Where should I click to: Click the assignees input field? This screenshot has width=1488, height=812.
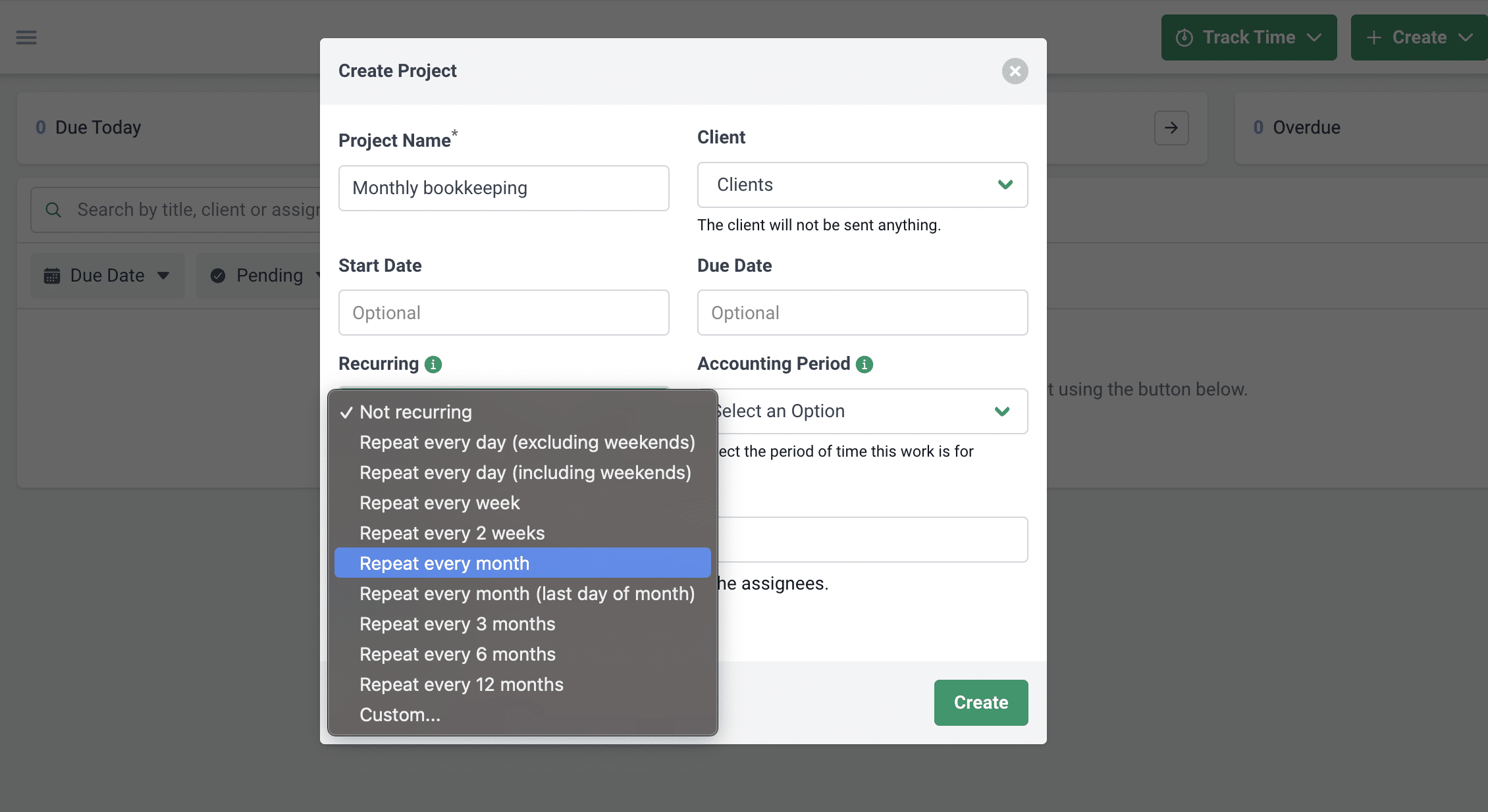[872, 540]
